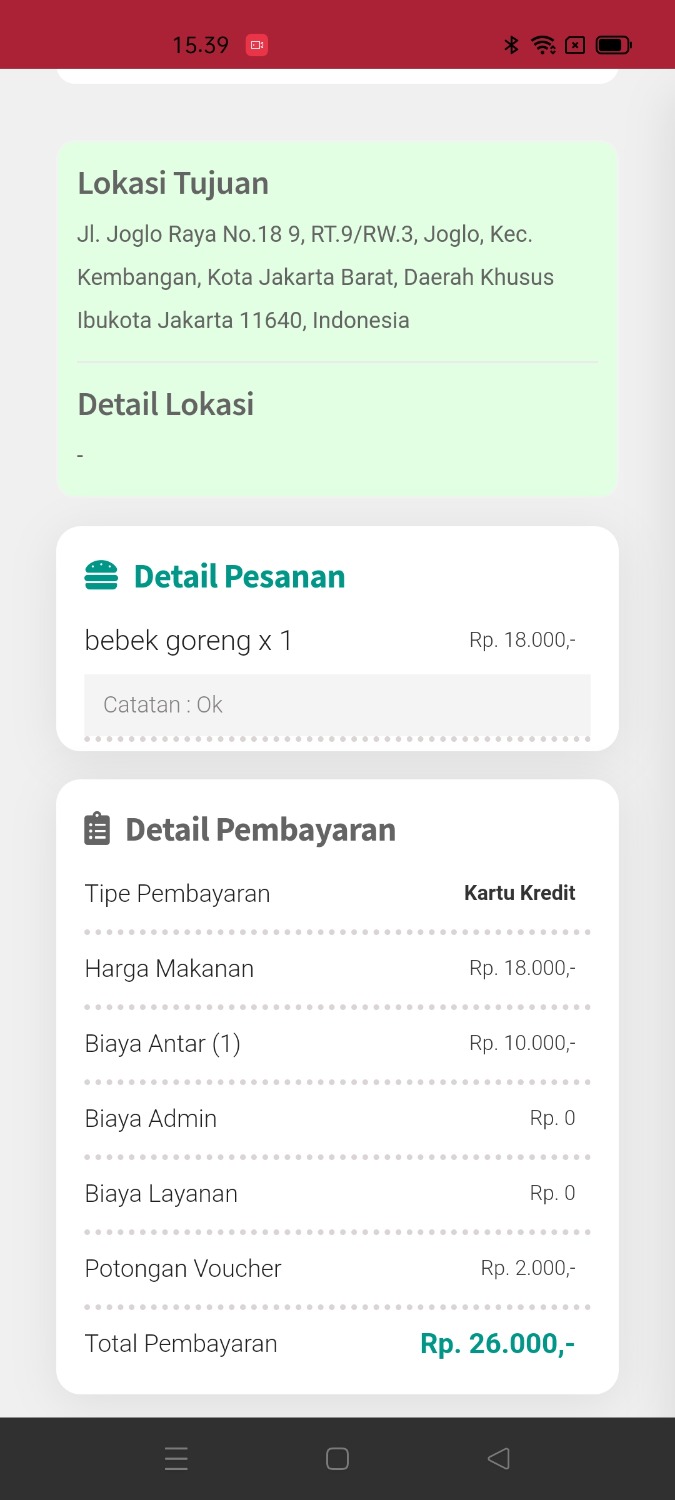Tap the Wi-Fi status icon
Screen dimensions: 675x1500
[543, 45]
